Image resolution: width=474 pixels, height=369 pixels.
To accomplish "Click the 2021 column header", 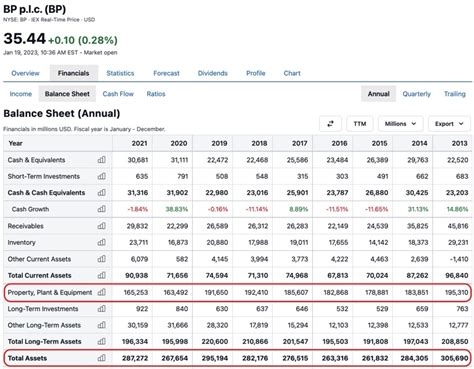I will [139, 143].
